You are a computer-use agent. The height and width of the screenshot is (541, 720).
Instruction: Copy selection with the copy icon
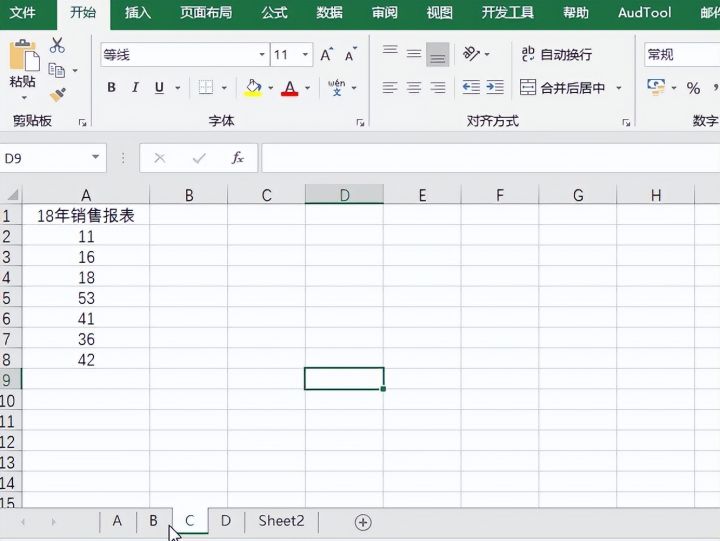click(57, 70)
